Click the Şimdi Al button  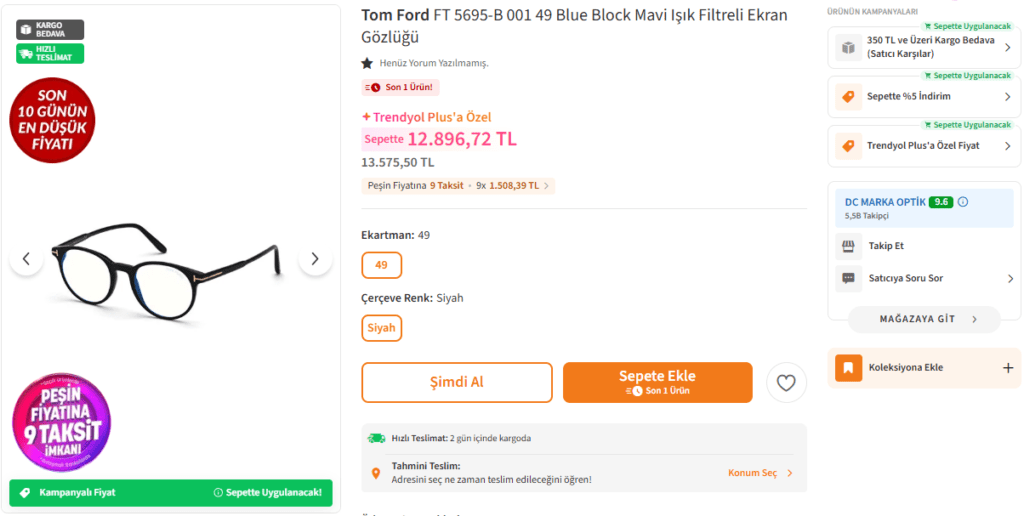click(456, 382)
